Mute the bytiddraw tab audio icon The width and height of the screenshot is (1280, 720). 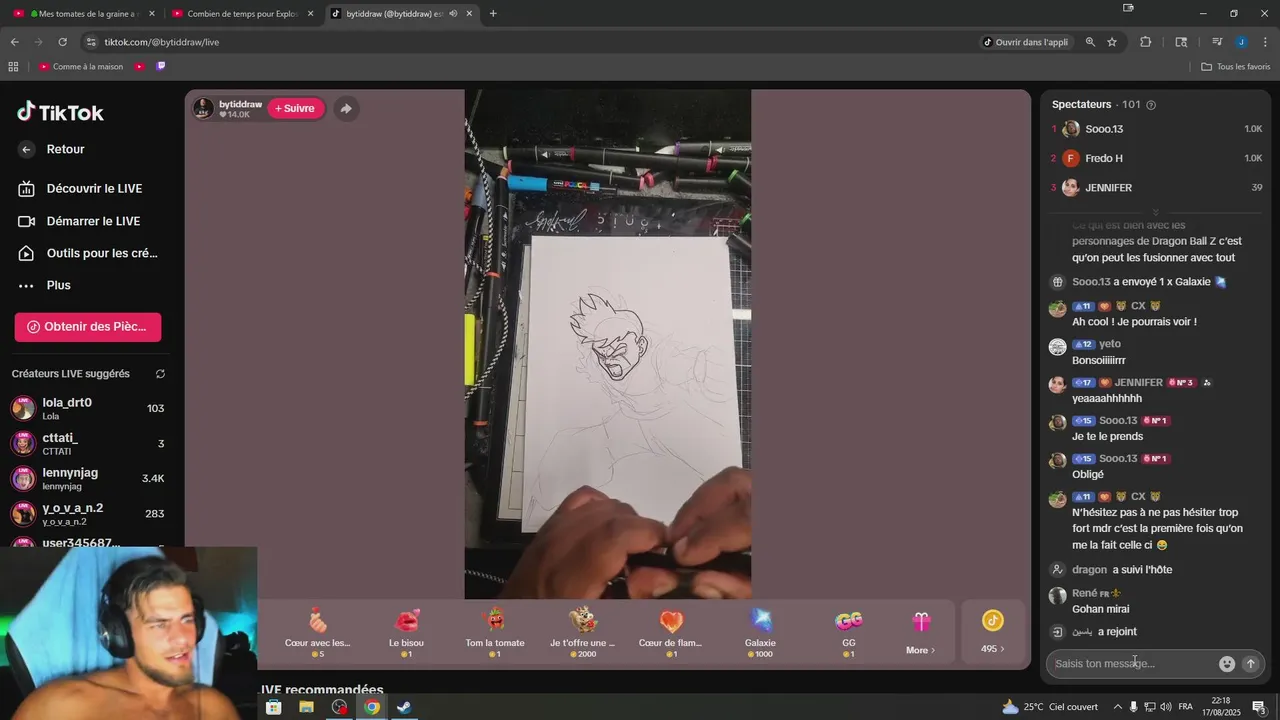click(x=453, y=14)
